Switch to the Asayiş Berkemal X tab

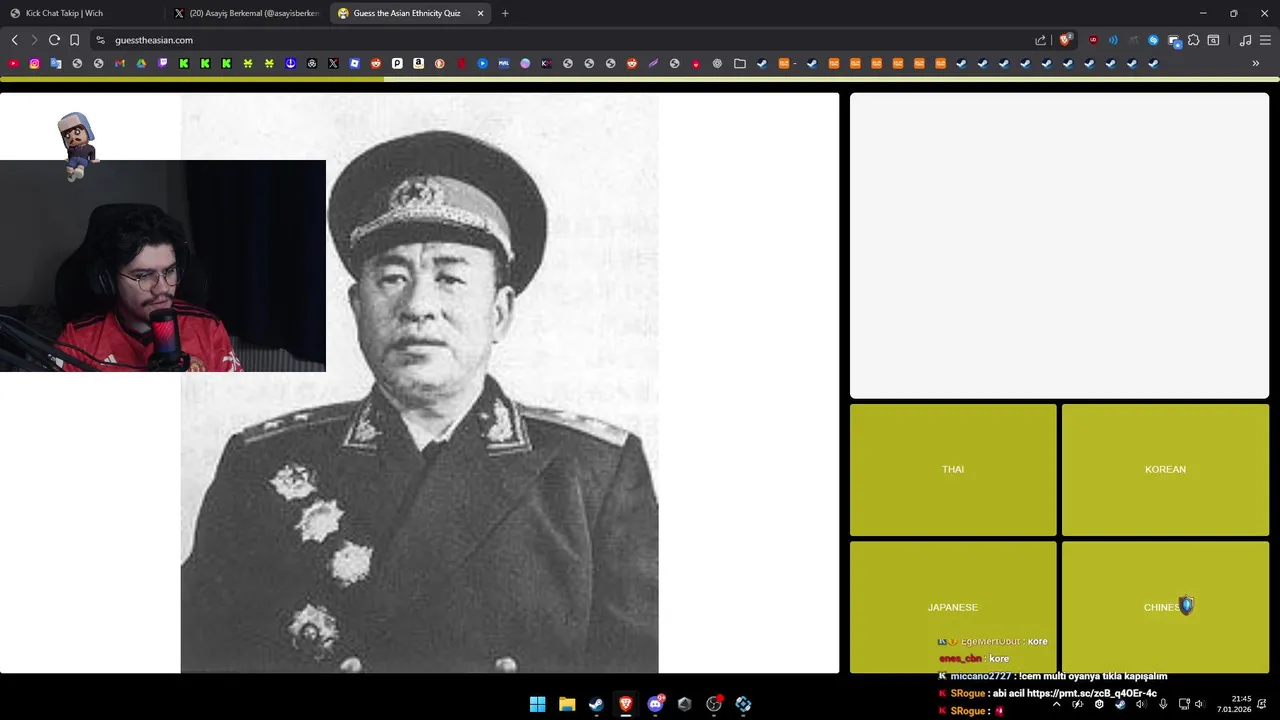pos(247,13)
